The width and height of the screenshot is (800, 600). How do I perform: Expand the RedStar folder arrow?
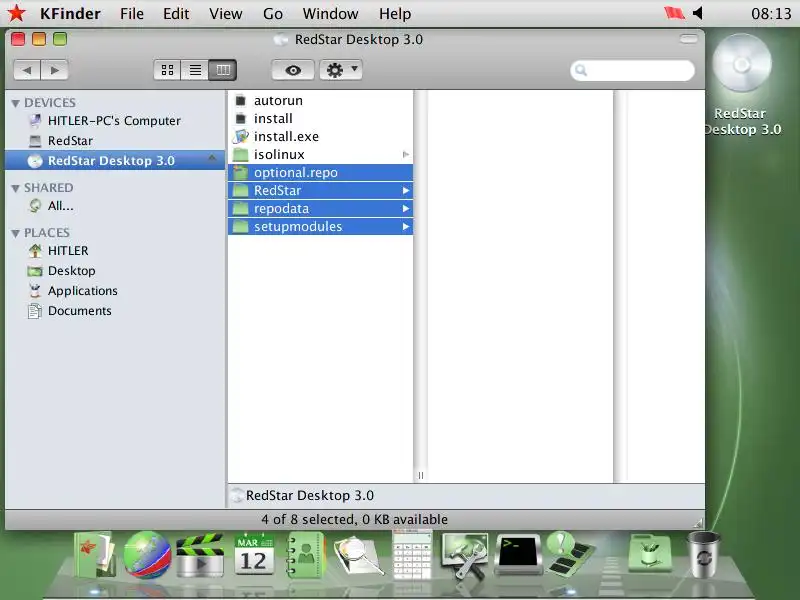click(406, 190)
